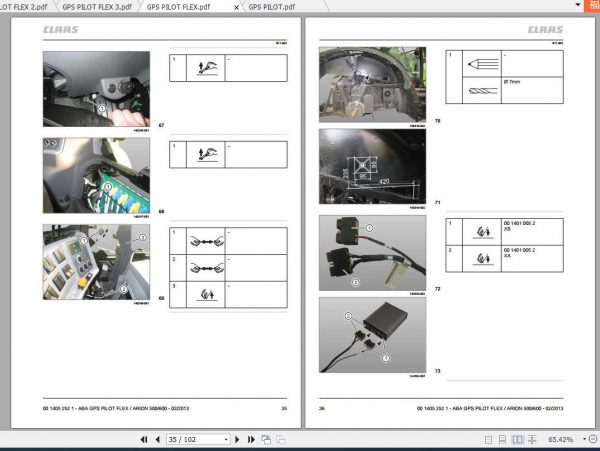The image size is (600, 451).
Task: Click the disconnect symbol in row 2, figure 69
Action: [207, 268]
